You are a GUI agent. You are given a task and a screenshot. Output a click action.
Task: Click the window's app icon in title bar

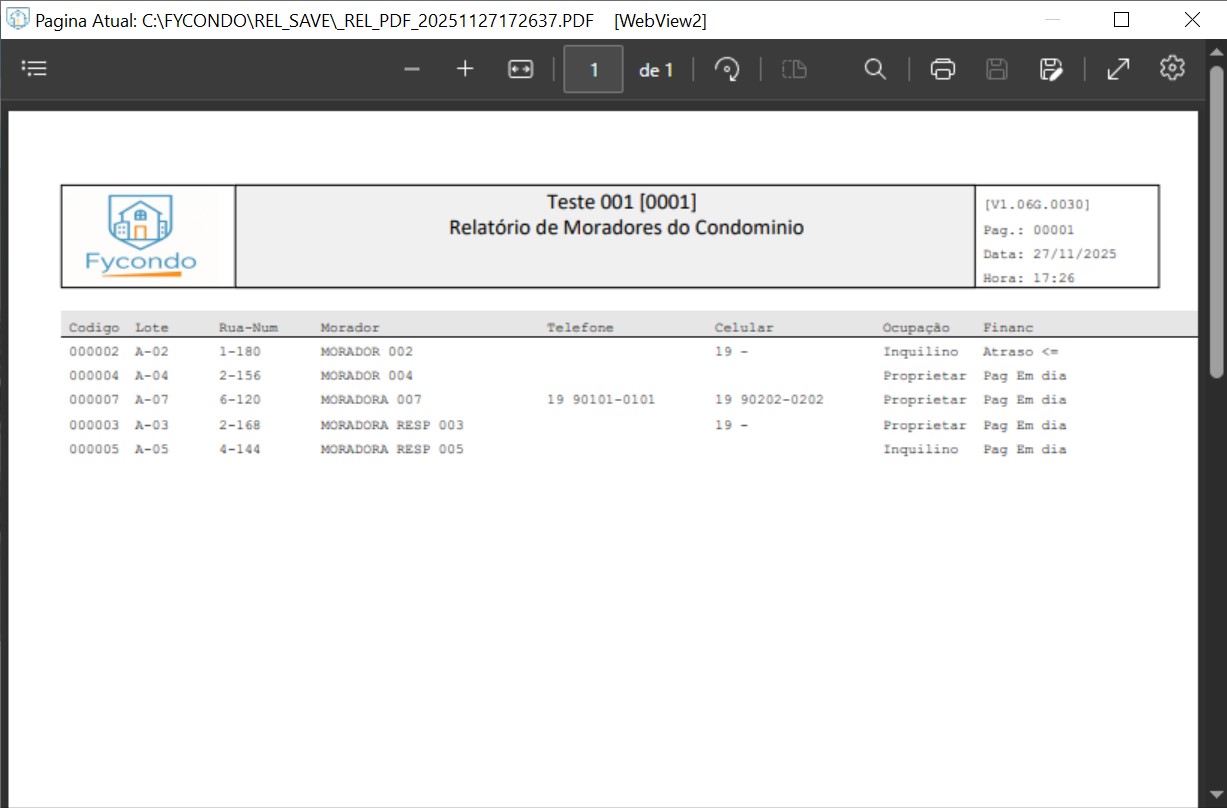point(18,19)
